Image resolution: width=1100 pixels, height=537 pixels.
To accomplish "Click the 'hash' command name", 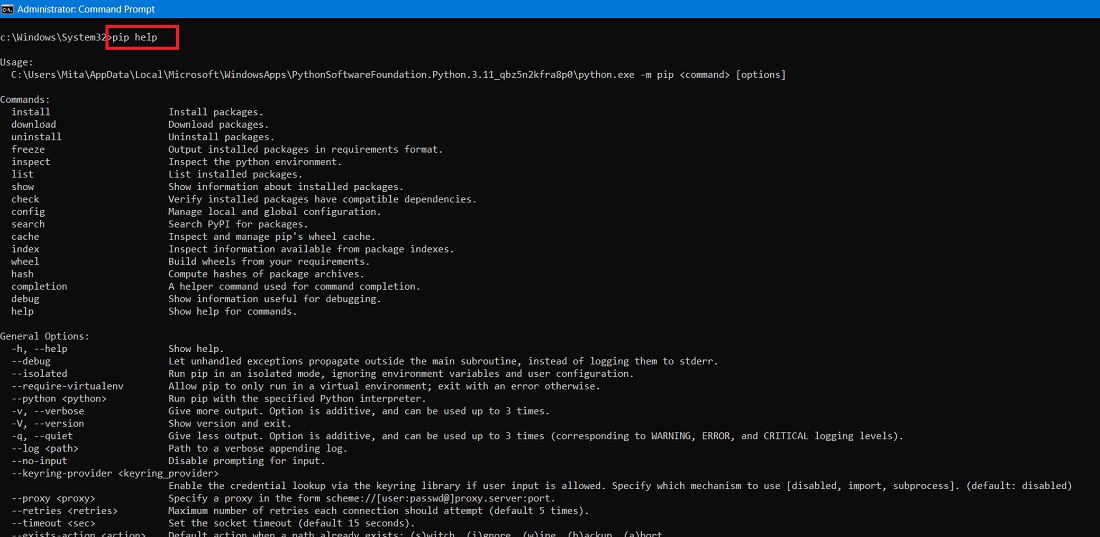I will click(22, 274).
